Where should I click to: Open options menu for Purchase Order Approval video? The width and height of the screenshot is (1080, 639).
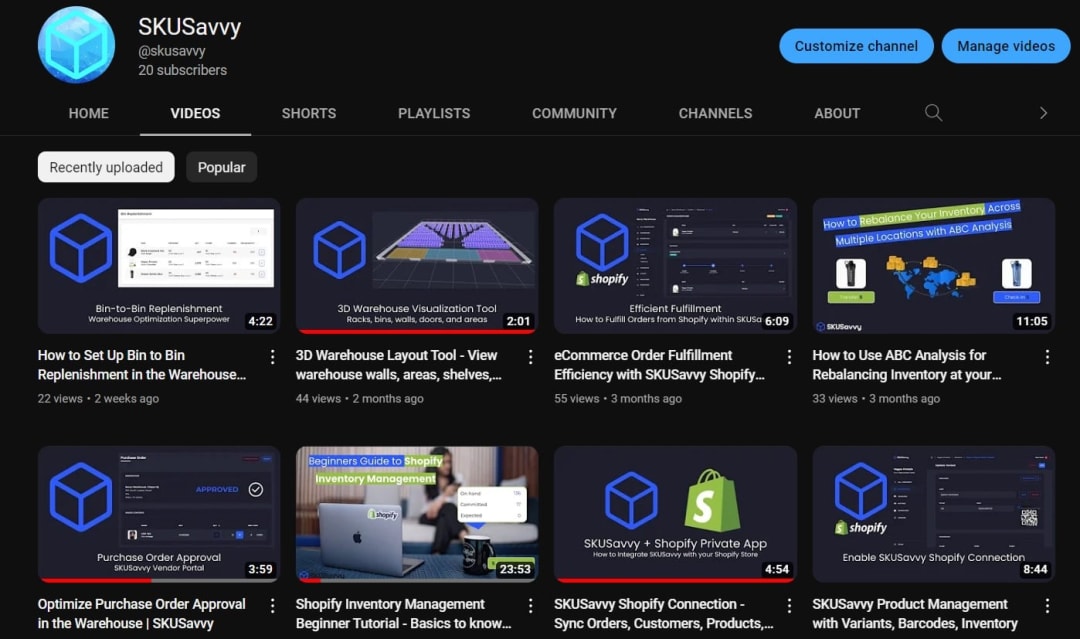point(273,605)
